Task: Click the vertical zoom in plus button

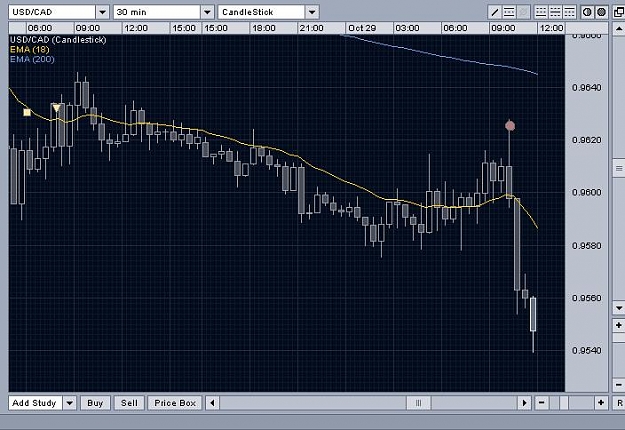Action: pyautogui.click(x=619, y=325)
